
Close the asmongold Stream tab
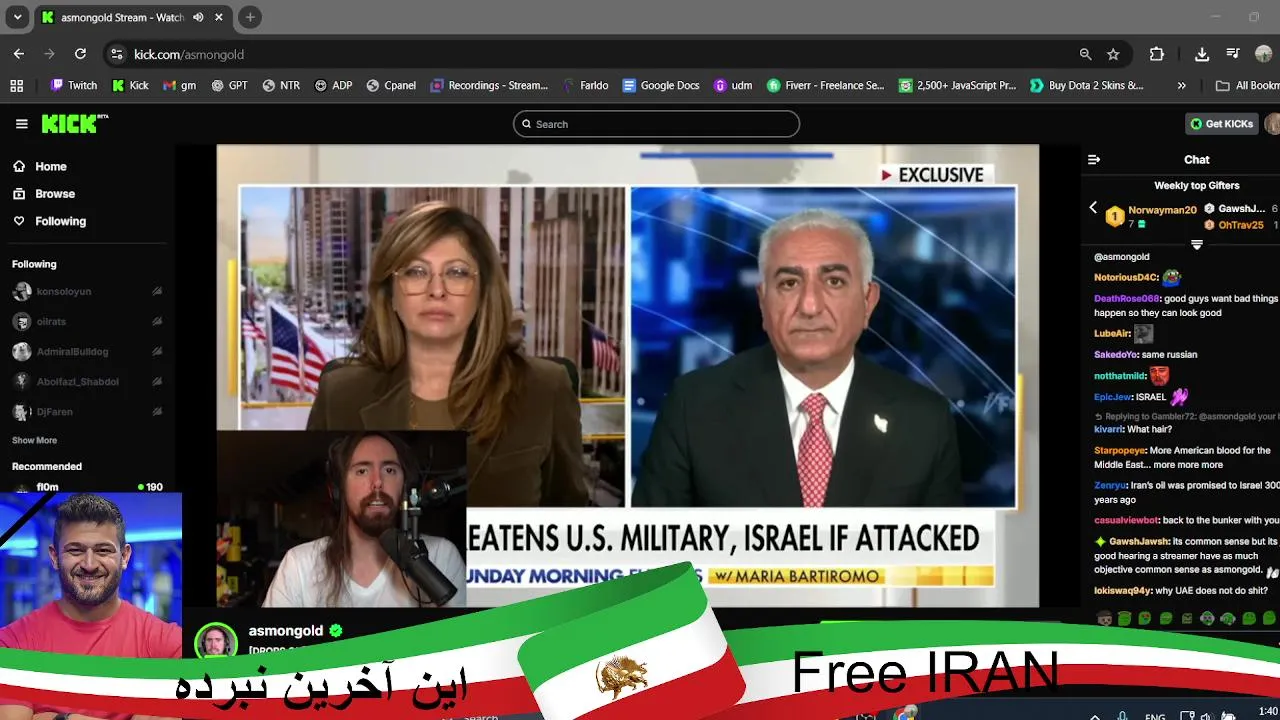click(x=219, y=17)
